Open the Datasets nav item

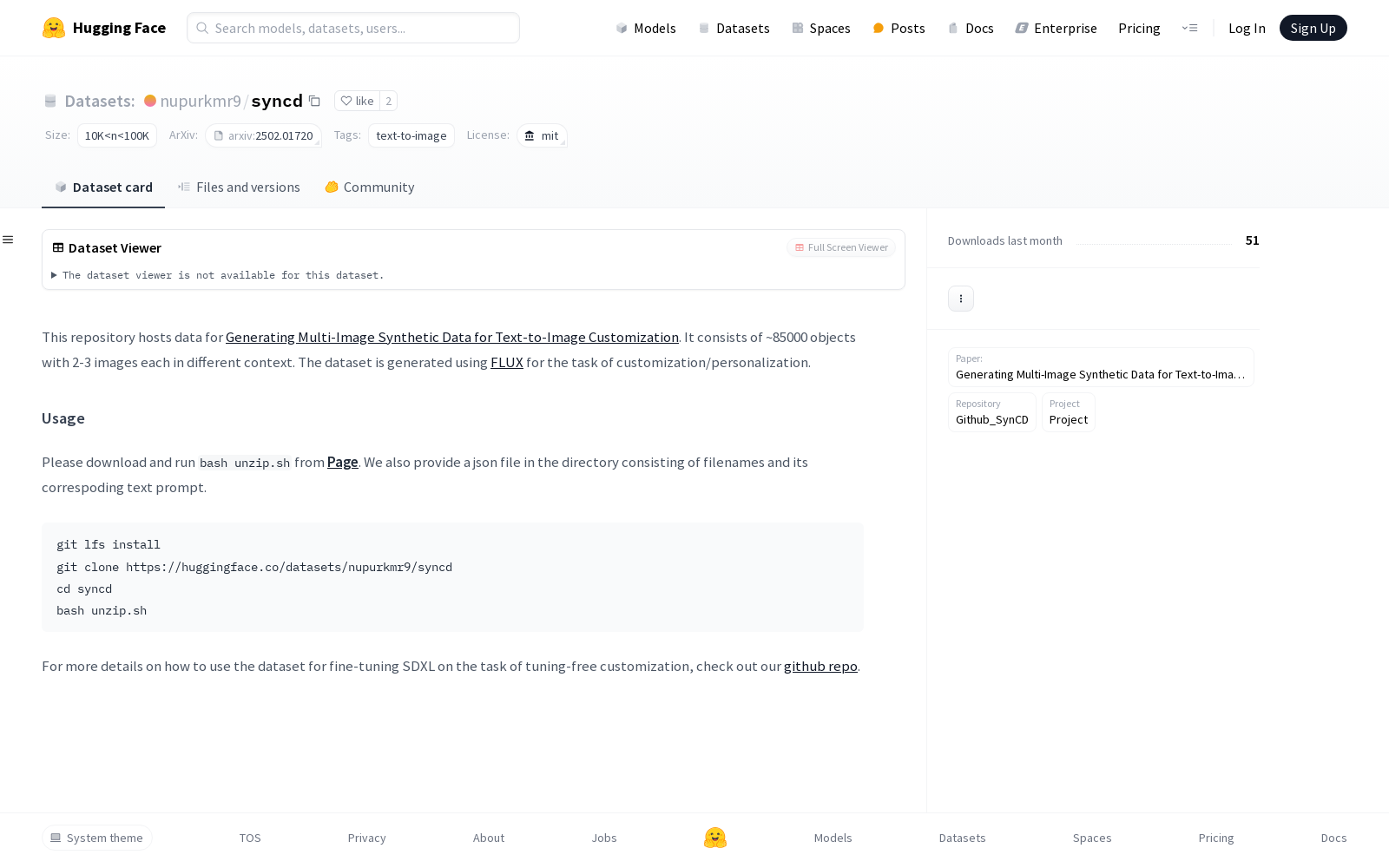[734, 28]
